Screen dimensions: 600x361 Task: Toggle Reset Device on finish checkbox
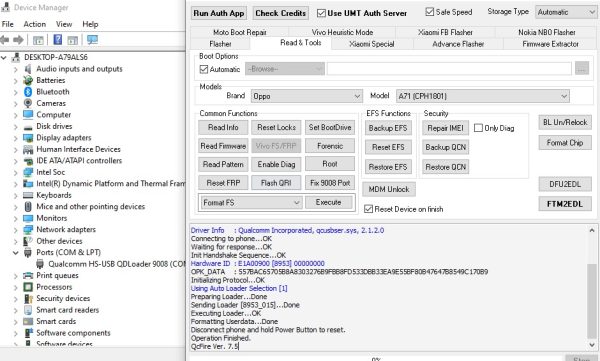click(x=368, y=209)
